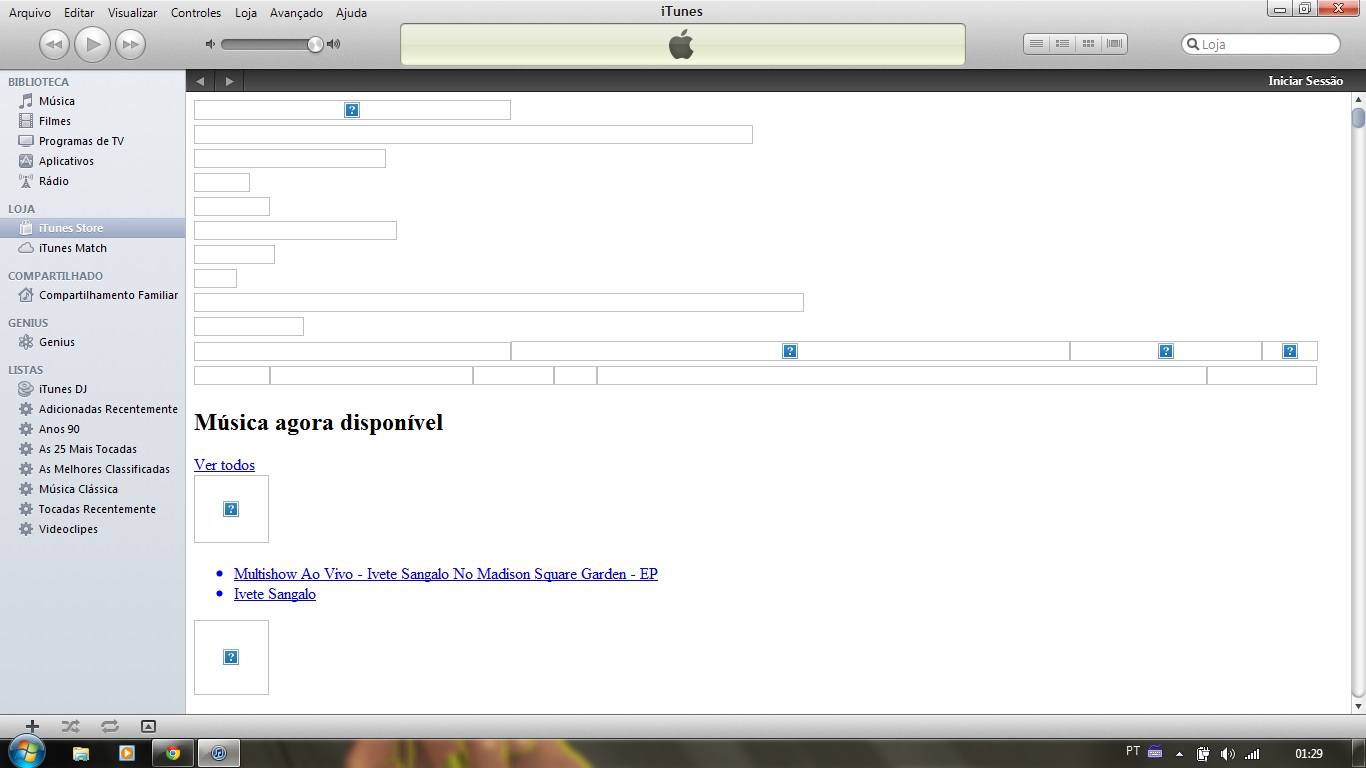Click the Previous track rewind button
1366x768 pixels.
(x=54, y=44)
